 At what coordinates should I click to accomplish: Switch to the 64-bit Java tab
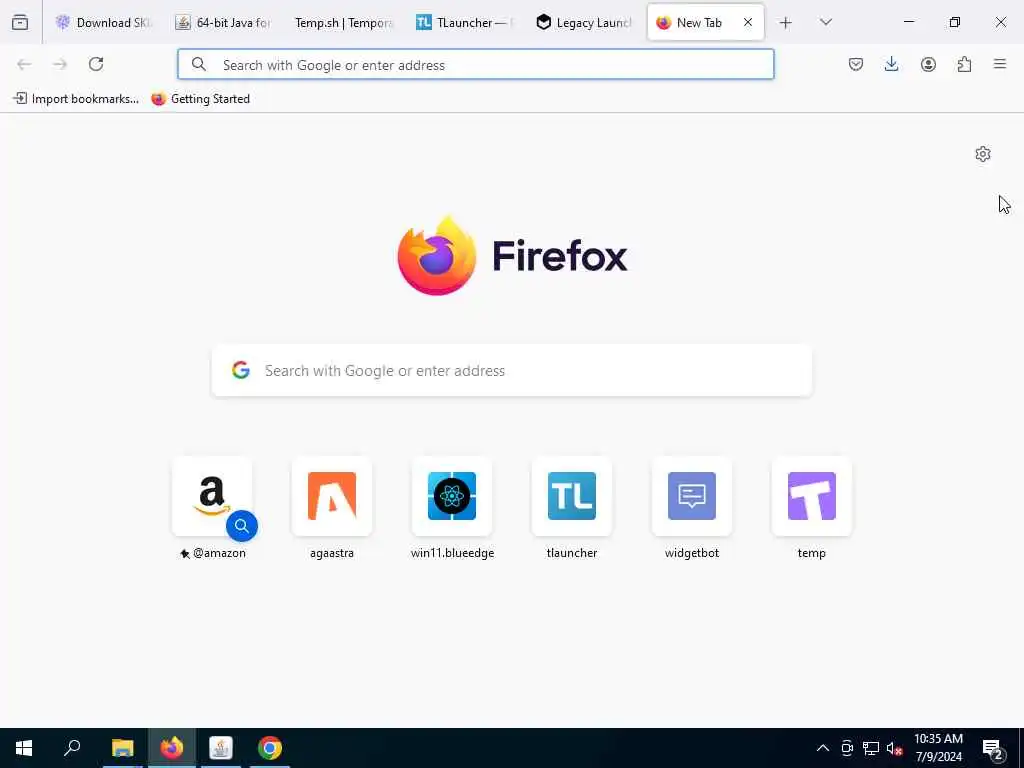click(x=222, y=23)
